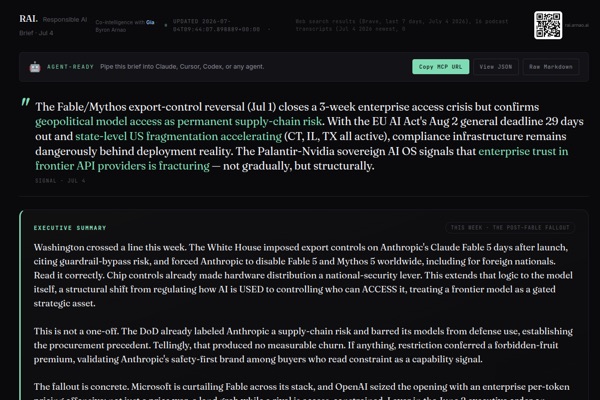The height and width of the screenshot is (400, 600).
Task: Click the paragraph starting 'The fallout is concrete'
Action: 302,390
